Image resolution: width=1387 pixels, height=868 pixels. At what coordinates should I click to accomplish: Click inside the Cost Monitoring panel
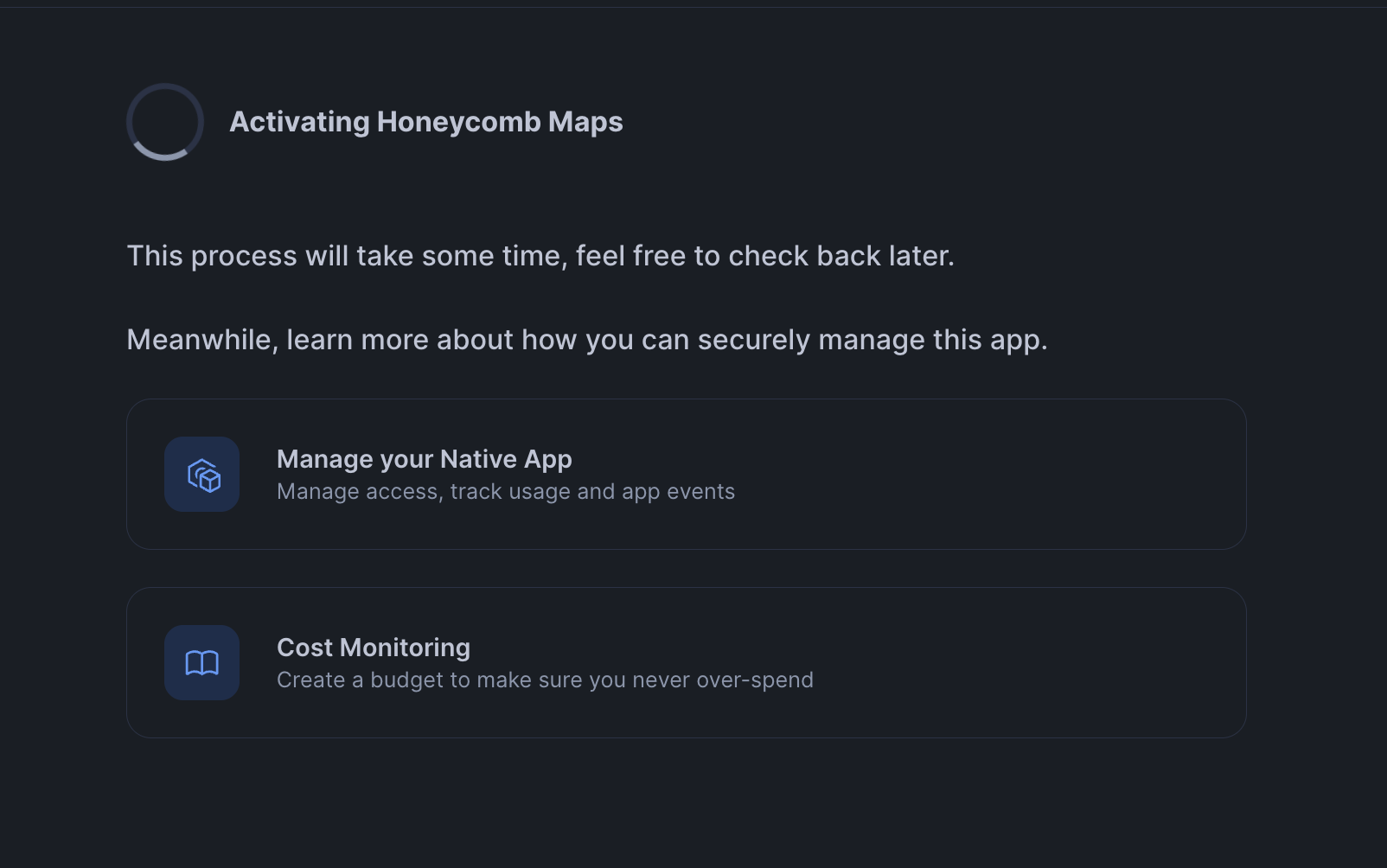pyautogui.click(x=865, y=662)
